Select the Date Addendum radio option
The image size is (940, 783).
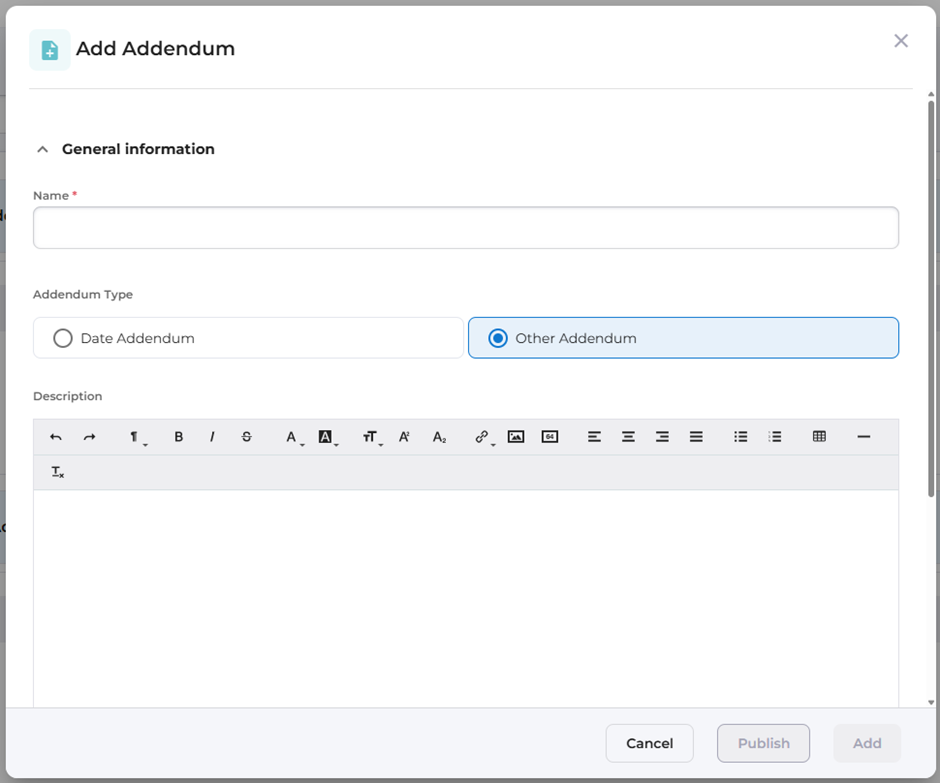(63, 338)
